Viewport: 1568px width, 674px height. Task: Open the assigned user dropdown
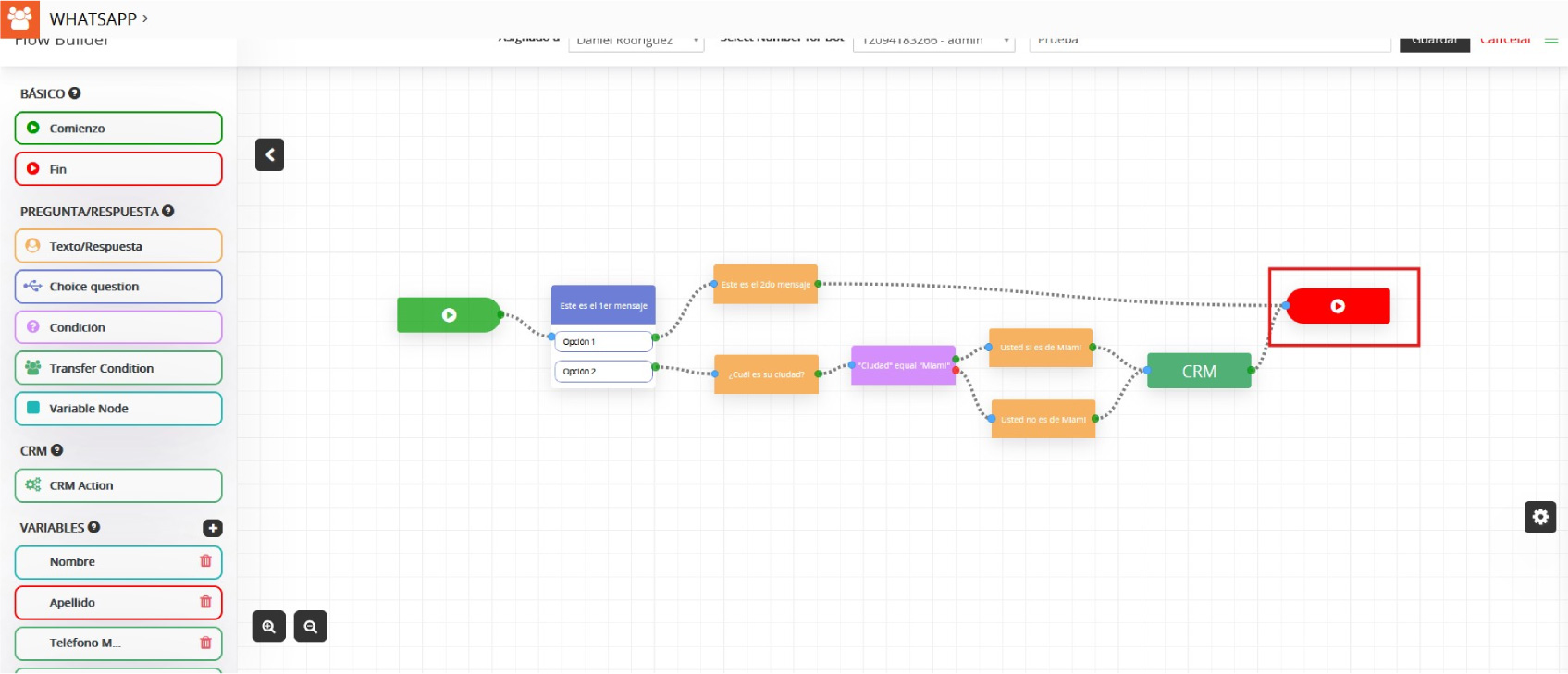636,42
